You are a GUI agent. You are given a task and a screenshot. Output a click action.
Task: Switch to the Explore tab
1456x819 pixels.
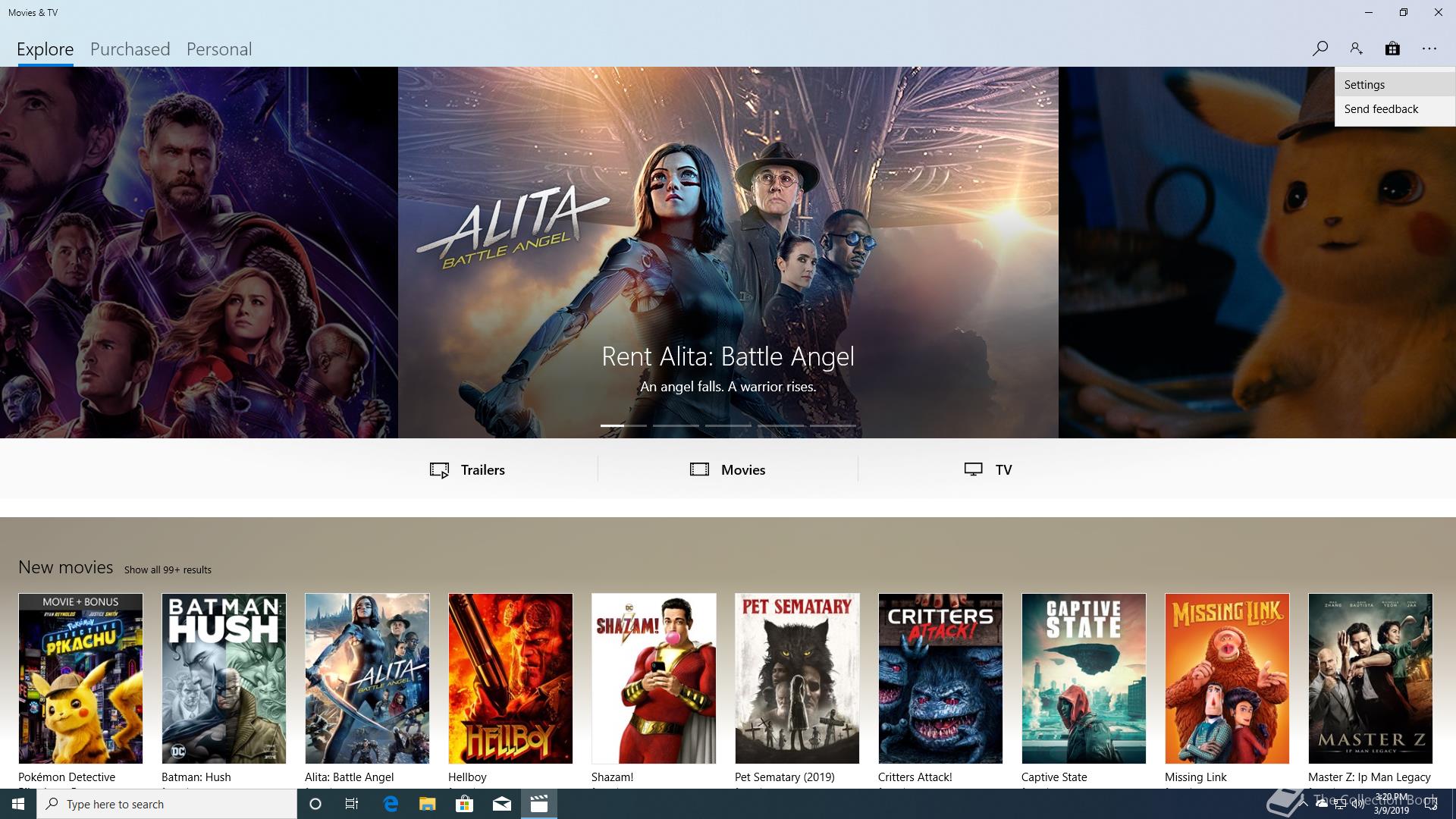[45, 49]
